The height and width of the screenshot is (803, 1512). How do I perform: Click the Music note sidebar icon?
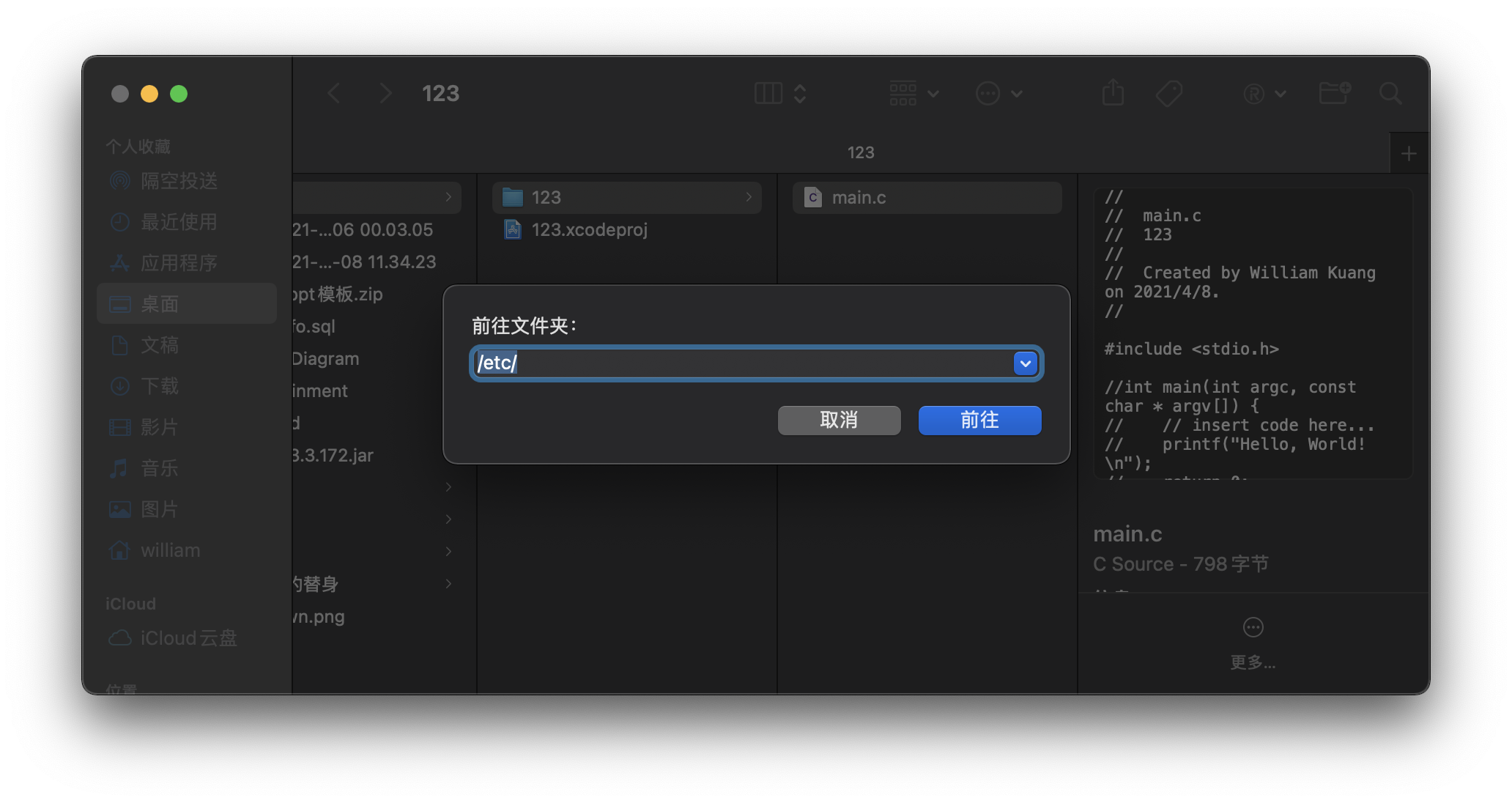pyautogui.click(x=119, y=468)
